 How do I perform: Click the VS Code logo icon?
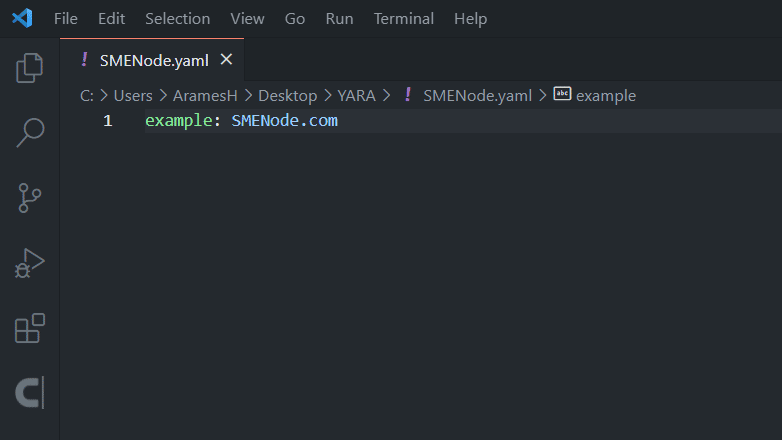[x=22, y=18]
